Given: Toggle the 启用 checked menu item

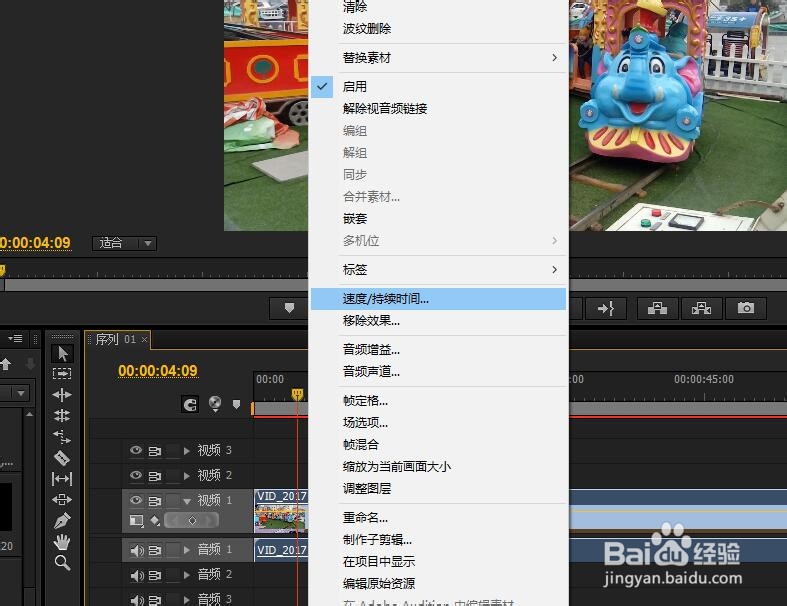Looking at the screenshot, I should (439, 86).
